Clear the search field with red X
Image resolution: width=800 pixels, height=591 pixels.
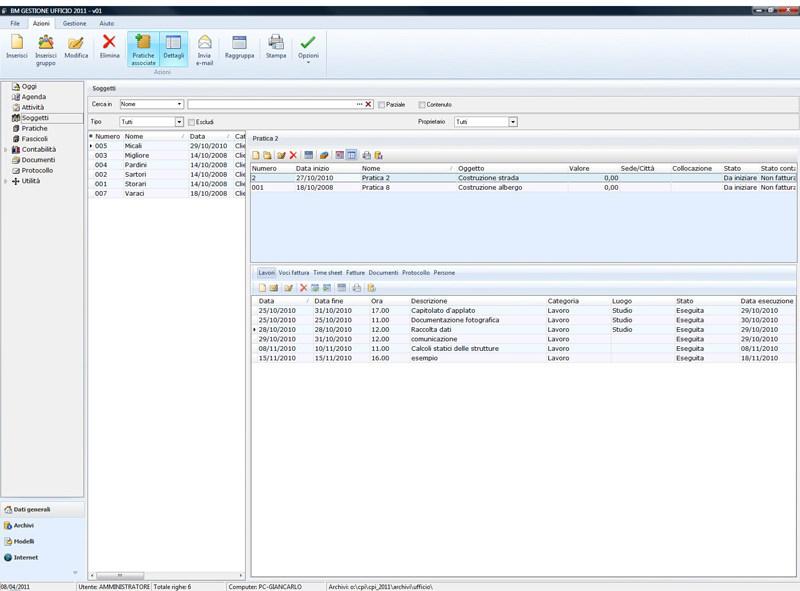368,104
